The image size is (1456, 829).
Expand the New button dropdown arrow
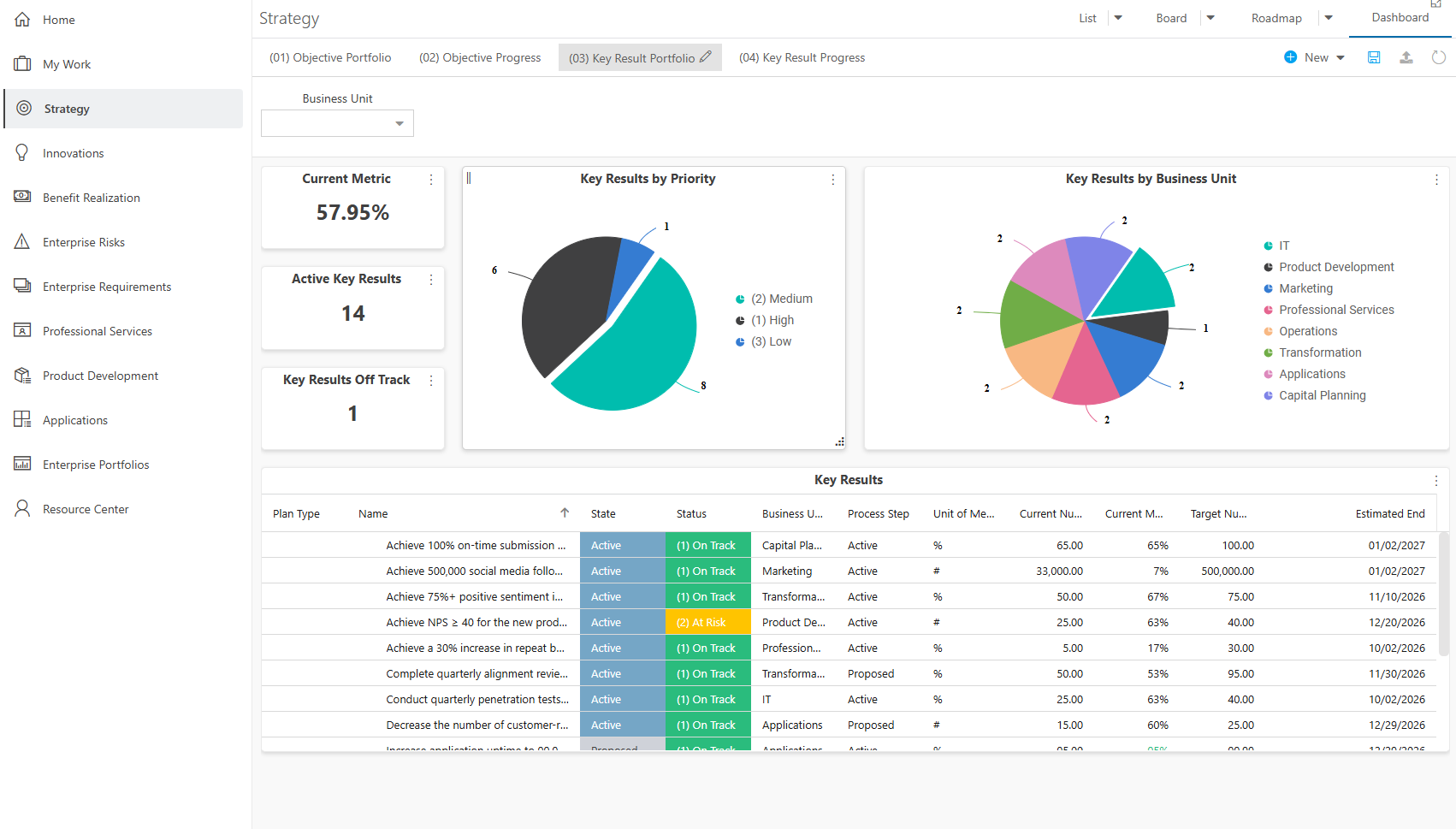point(1341,57)
